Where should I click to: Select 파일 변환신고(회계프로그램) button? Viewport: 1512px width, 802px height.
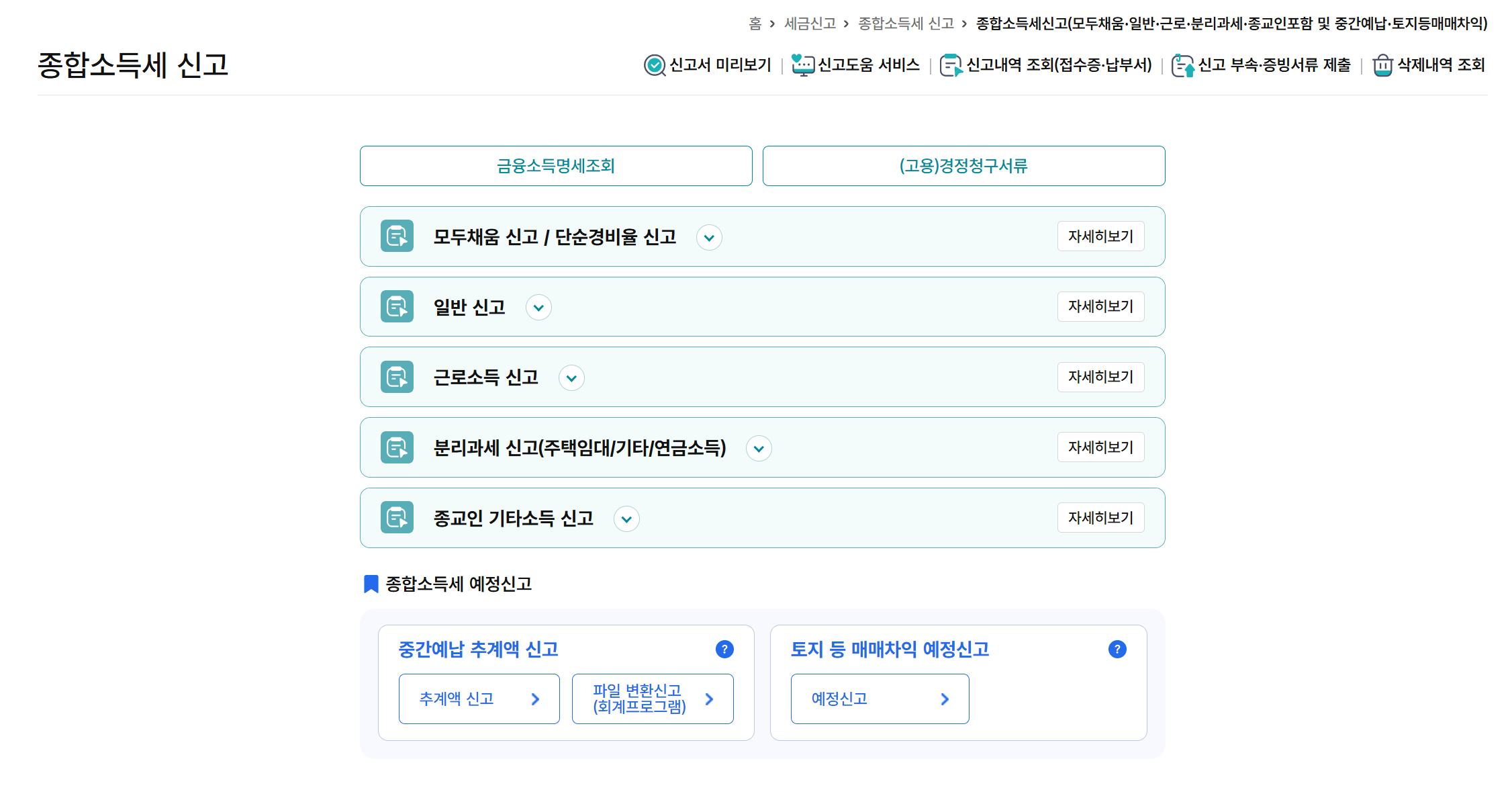click(x=652, y=699)
